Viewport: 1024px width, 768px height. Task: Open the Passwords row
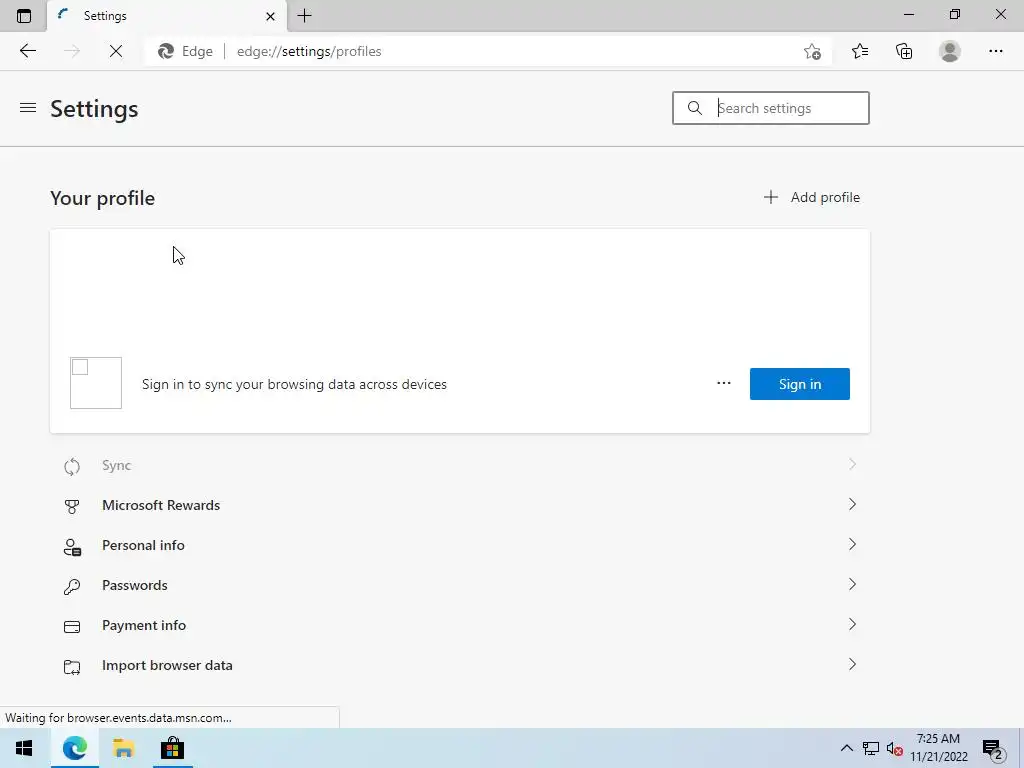point(460,585)
